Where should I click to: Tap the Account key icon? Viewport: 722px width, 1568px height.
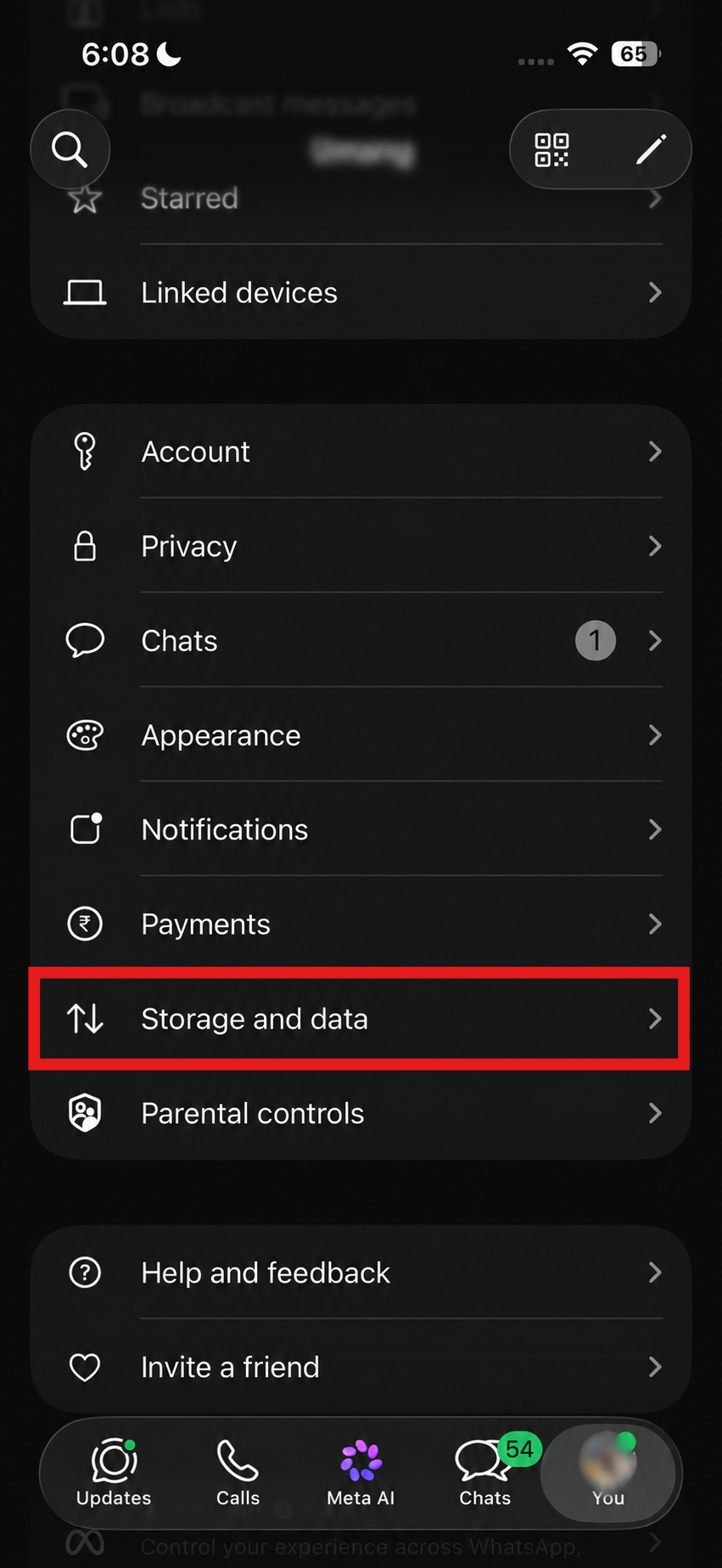click(85, 452)
